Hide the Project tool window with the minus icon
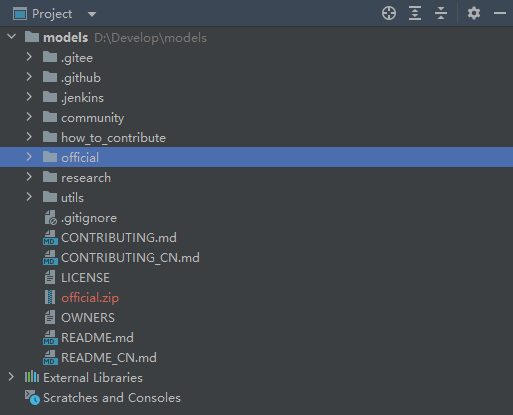 click(x=500, y=14)
